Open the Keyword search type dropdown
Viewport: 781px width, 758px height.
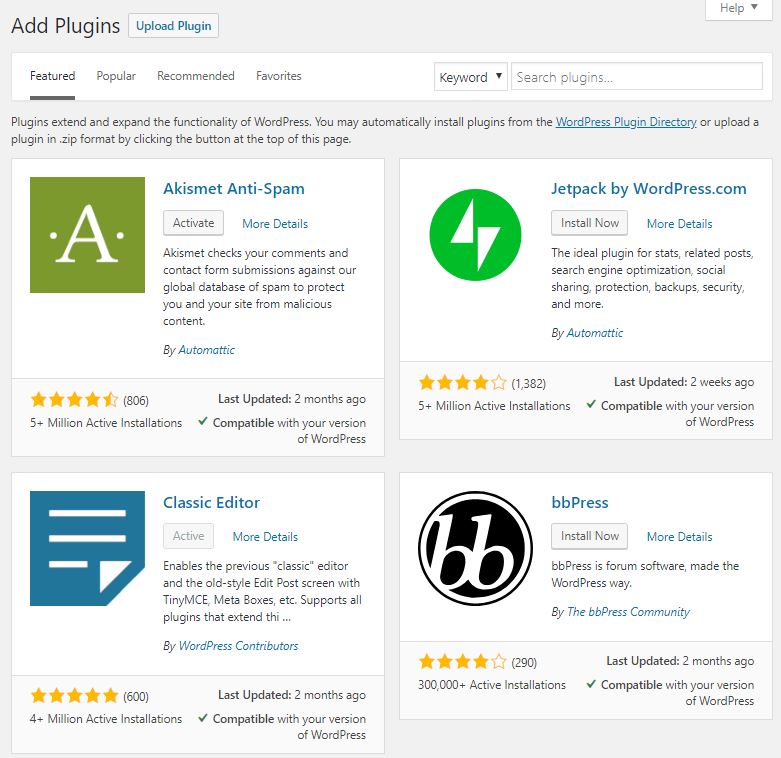point(471,77)
